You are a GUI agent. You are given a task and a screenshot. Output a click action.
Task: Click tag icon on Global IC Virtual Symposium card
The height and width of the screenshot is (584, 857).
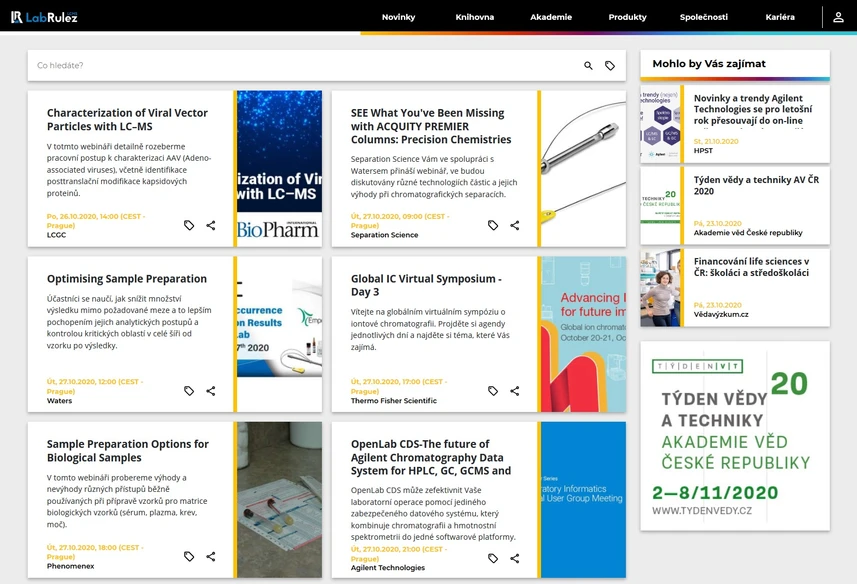click(493, 391)
